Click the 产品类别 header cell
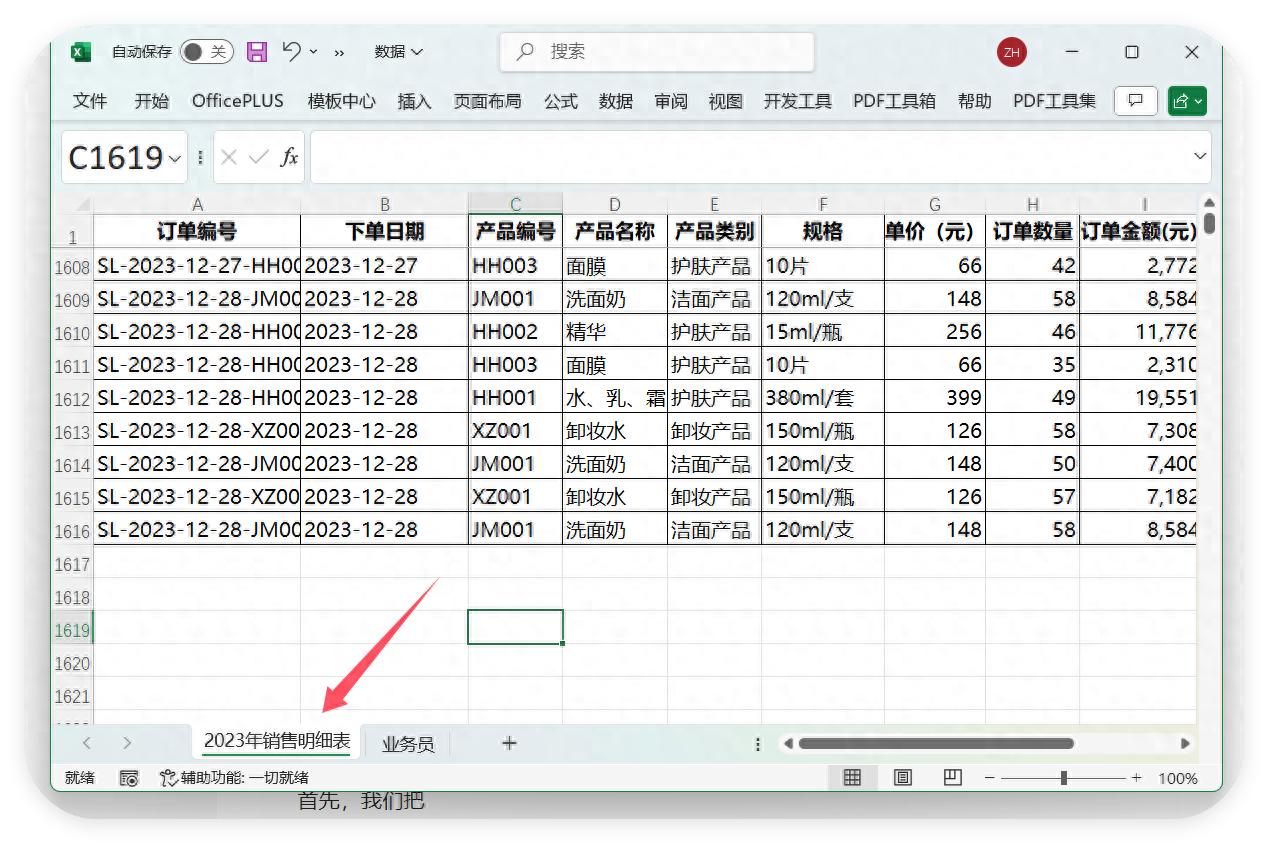1268x843 pixels. pos(714,231)
